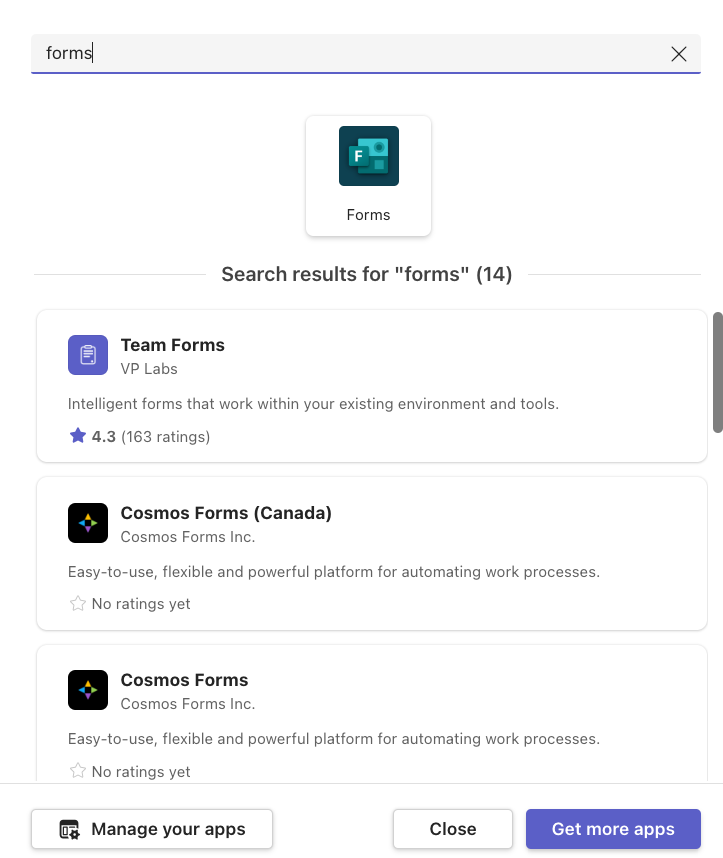Open the Cosmos Forms (Canada) title
The image size is (723, 858).
226,513
